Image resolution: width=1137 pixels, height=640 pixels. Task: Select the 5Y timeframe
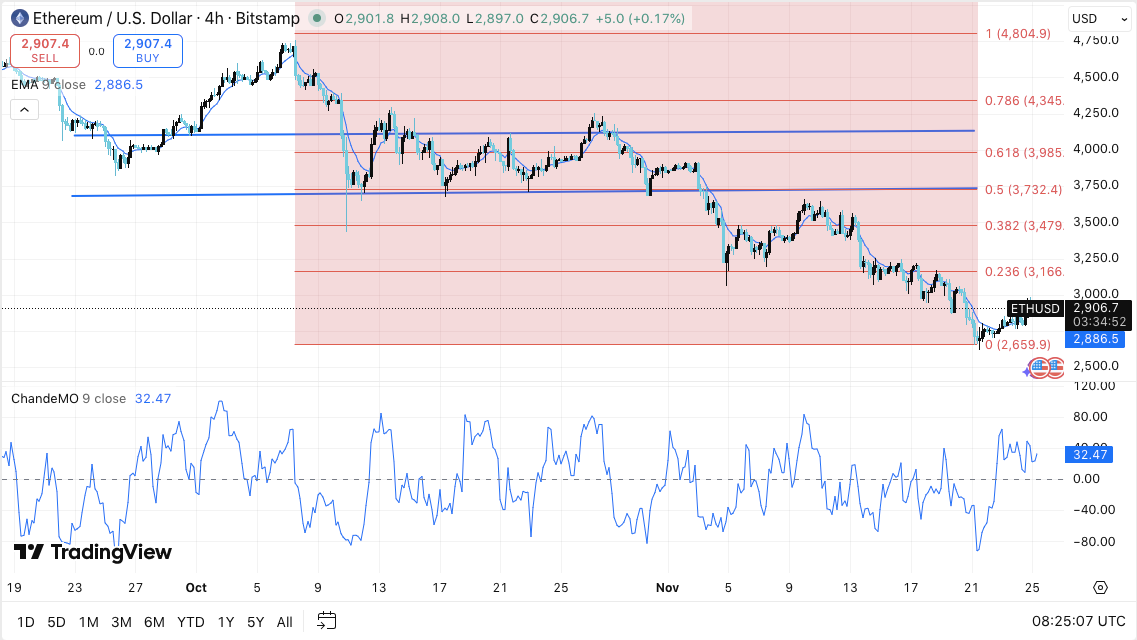click(x=255, y=621)
